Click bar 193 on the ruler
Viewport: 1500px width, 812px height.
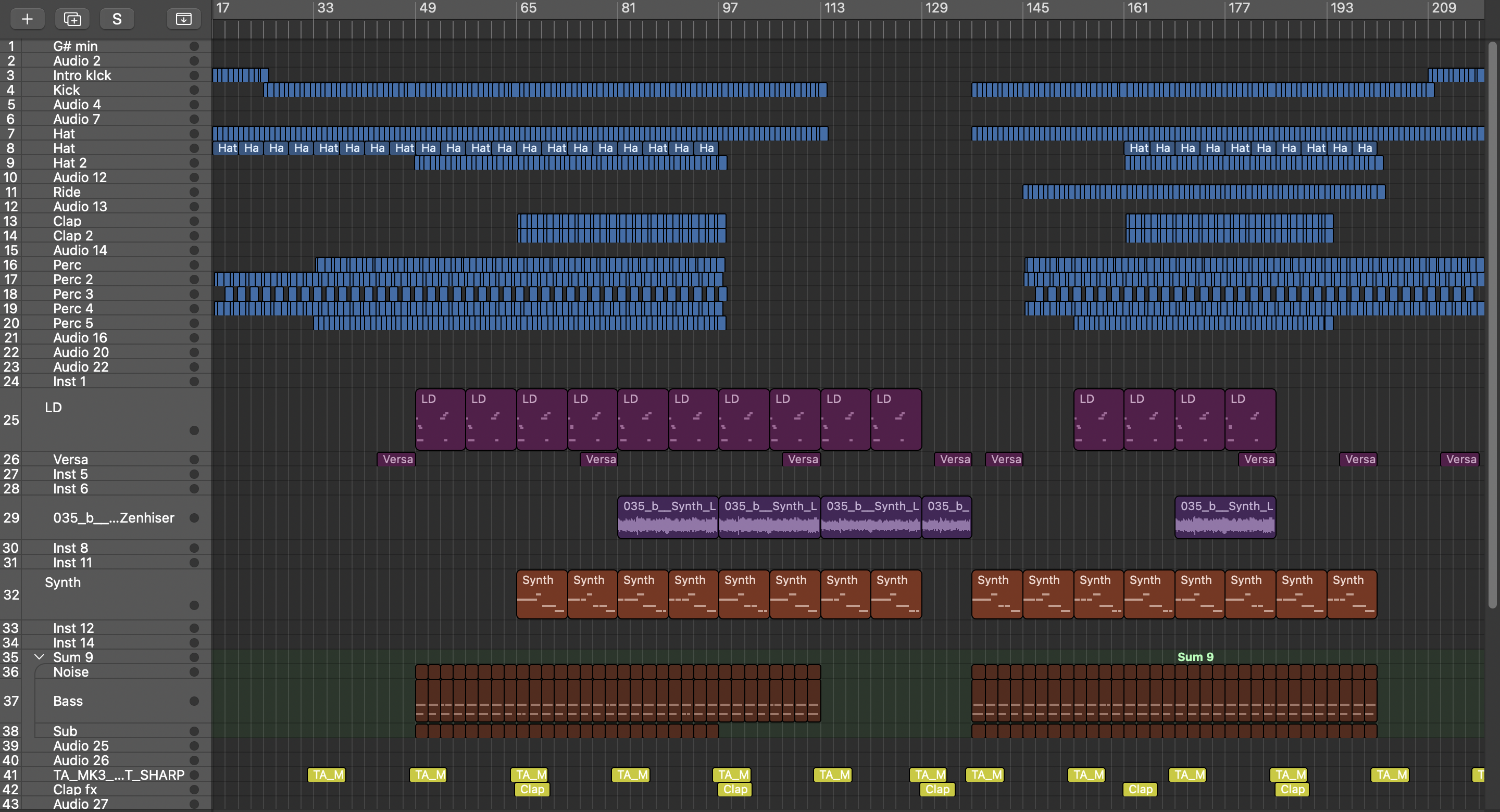(1341, 8)
